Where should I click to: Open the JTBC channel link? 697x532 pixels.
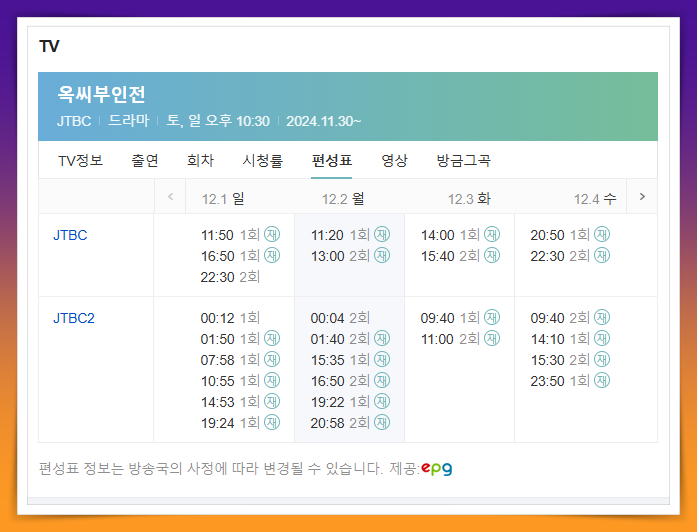coord(70,235)
